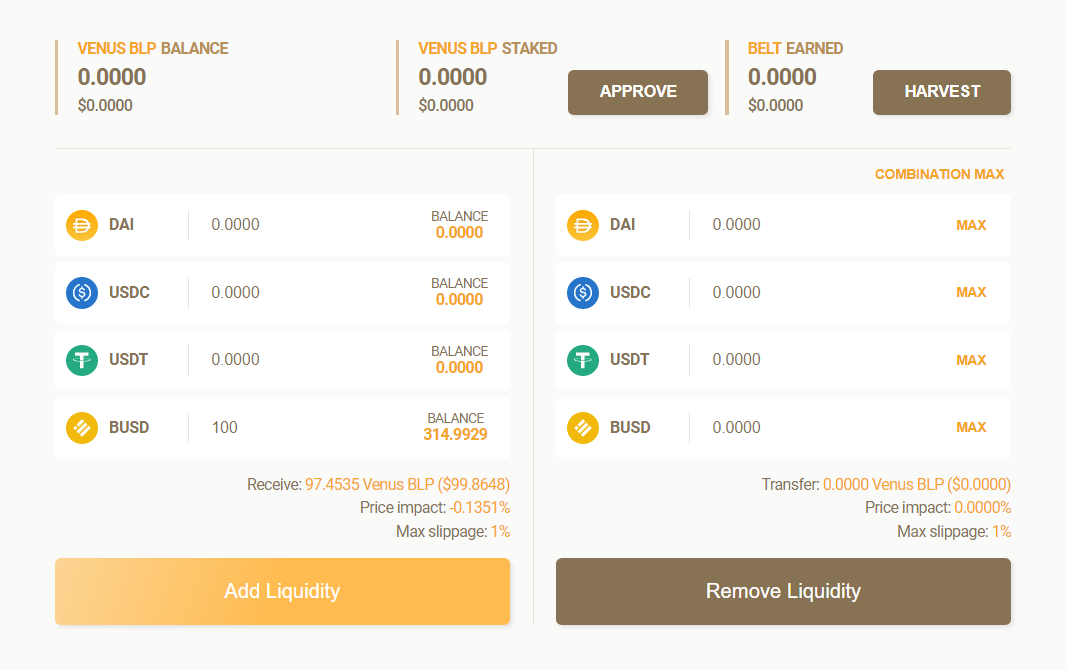Click the USDT icon in Add Liquidity panel

click(82, 360)
